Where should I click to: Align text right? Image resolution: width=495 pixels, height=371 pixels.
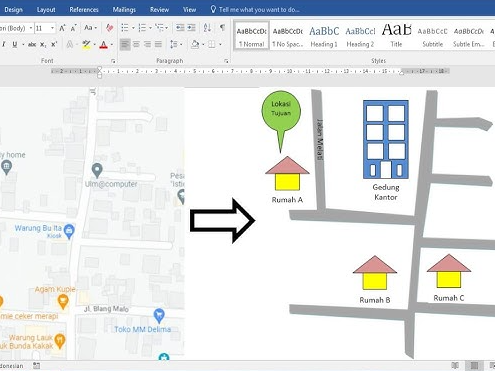147,44
